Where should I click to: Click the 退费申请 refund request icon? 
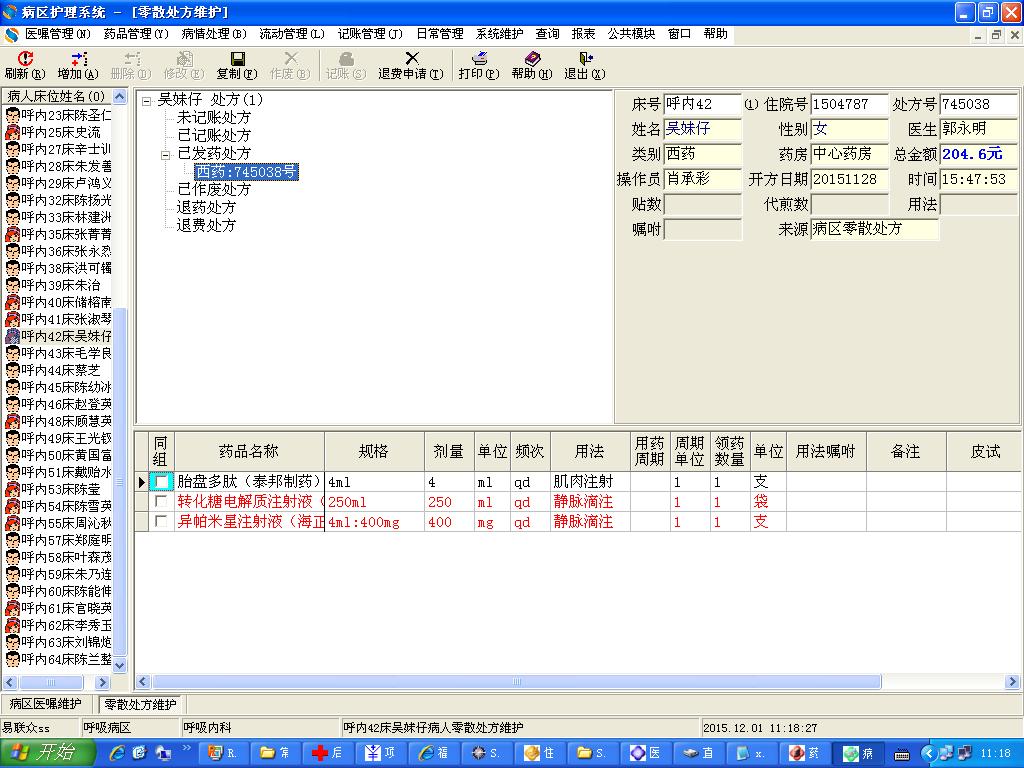pyautogui.click(x=411, y=59)
